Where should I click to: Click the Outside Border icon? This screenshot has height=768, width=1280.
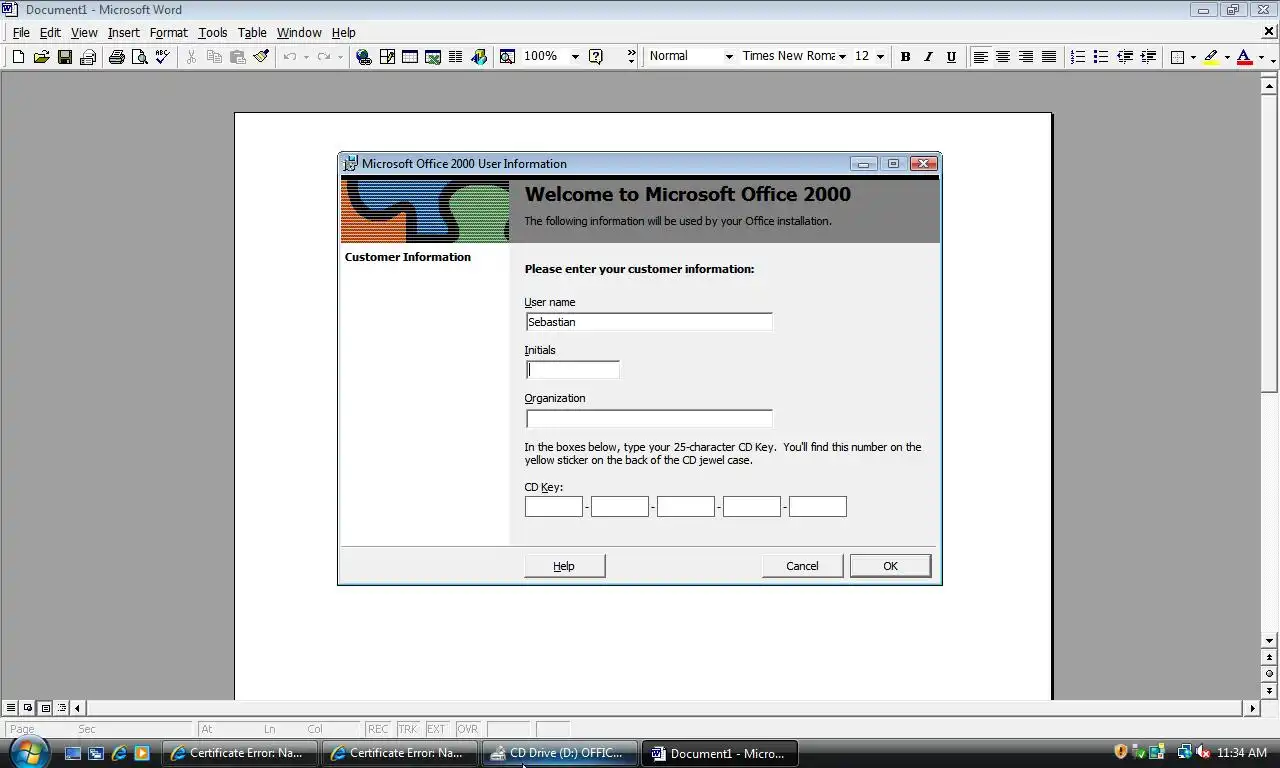tap(1178, 57)
